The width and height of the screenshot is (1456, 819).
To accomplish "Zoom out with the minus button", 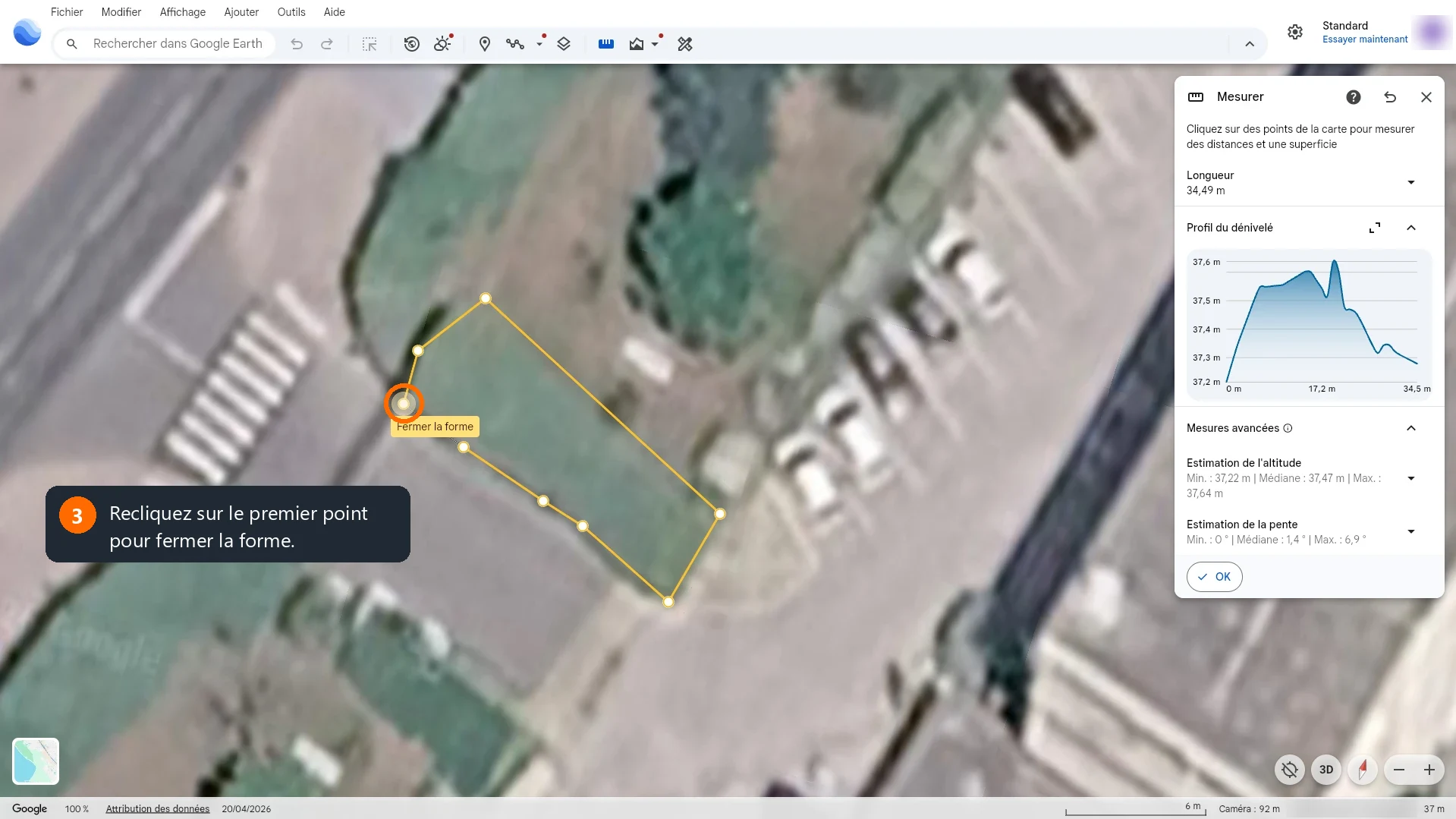I will tap(1399, 770).
